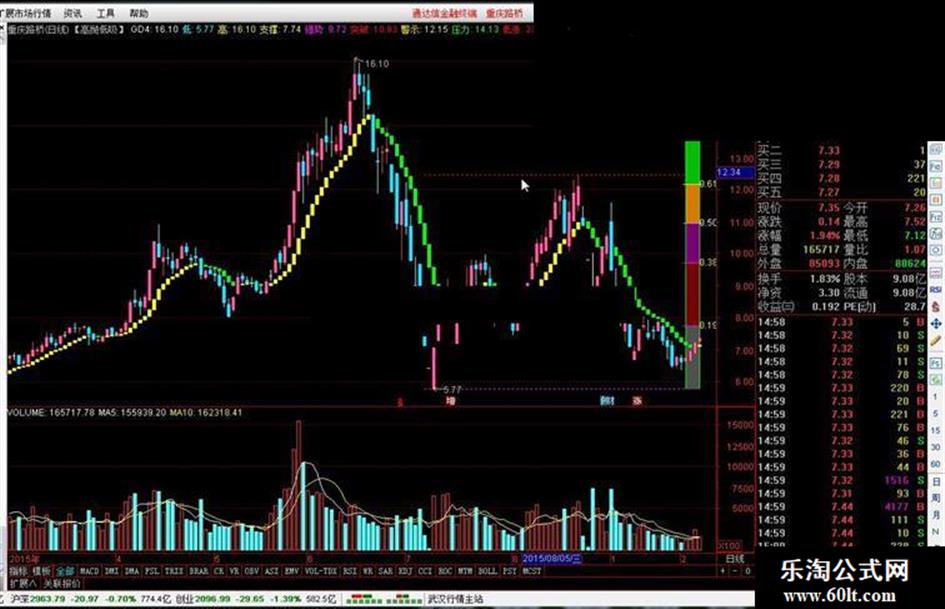The image size is (945, 609).
Task: Click the 通达信金融终端 title link
Action: [444, 13]
